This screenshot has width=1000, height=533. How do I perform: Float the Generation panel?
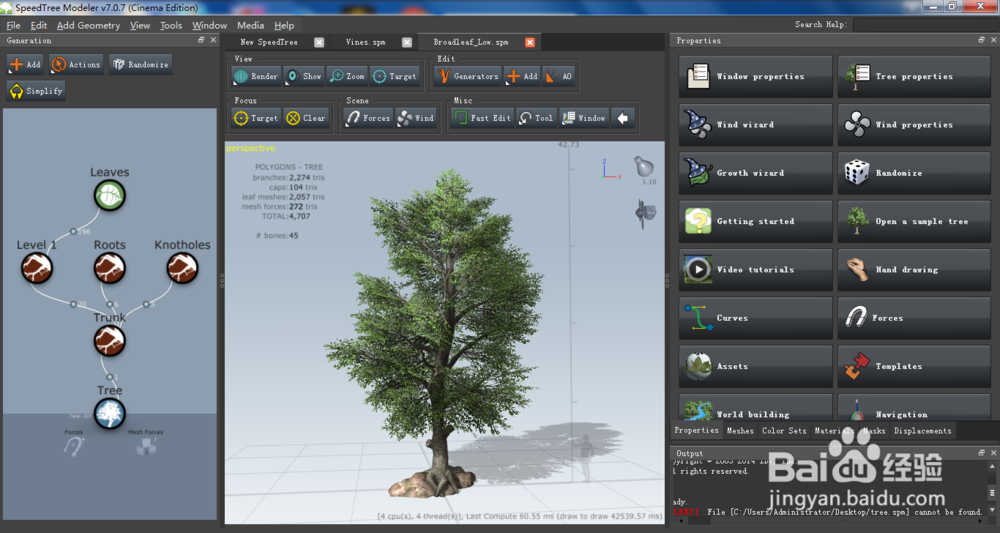click(202, 40)
